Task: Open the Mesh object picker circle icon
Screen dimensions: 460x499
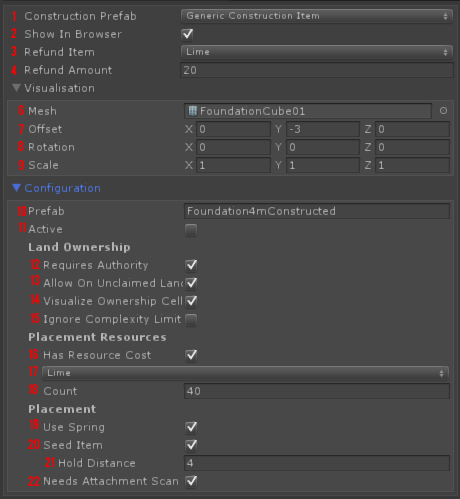Action: coord(443,111)
